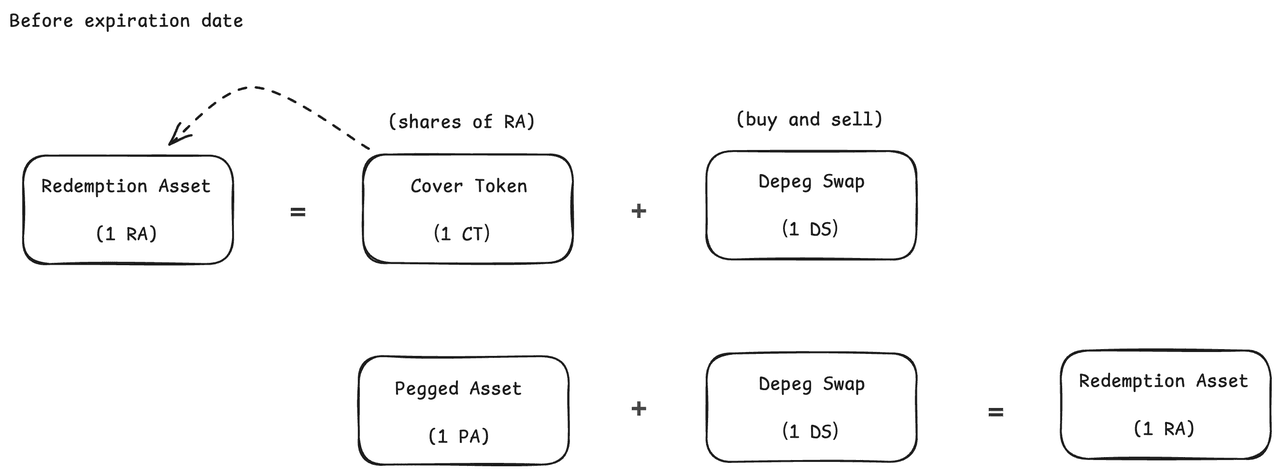Image resolution: width=1280 pixels, height=474 pixels.
Task: Click the equals sign in the top equation
Action: 298,212
